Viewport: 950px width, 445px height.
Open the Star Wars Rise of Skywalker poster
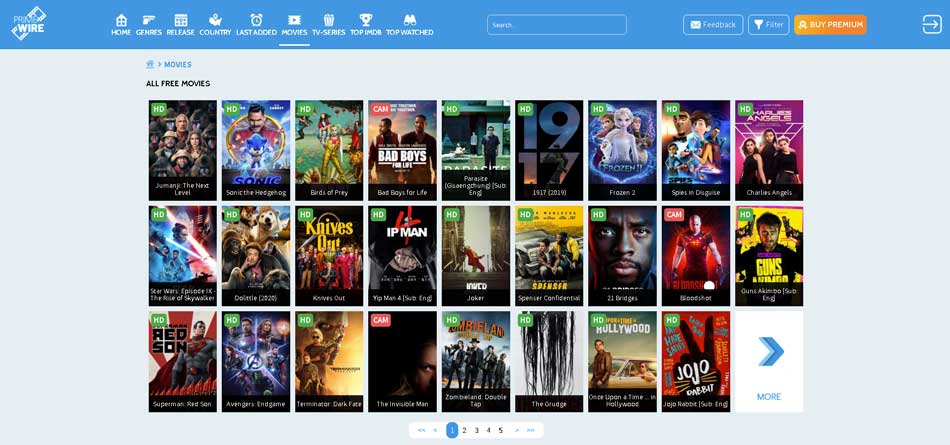[x=182, y=256]
